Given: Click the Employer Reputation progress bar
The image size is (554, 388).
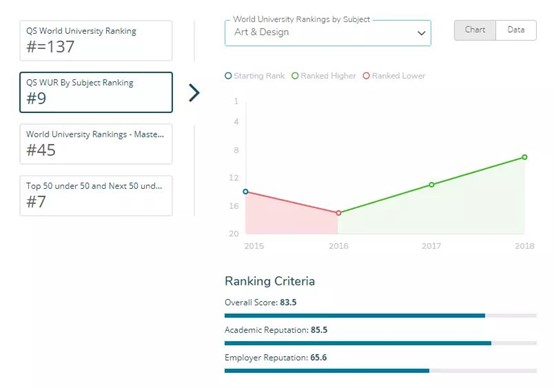Looking at the screenshot, I should point(381,371).
